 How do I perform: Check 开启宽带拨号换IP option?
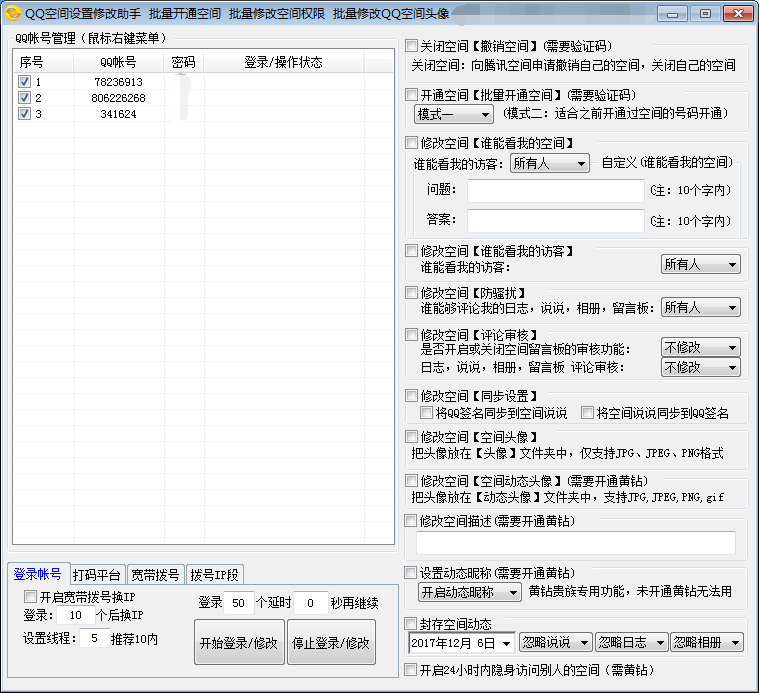tap(30, 596)
